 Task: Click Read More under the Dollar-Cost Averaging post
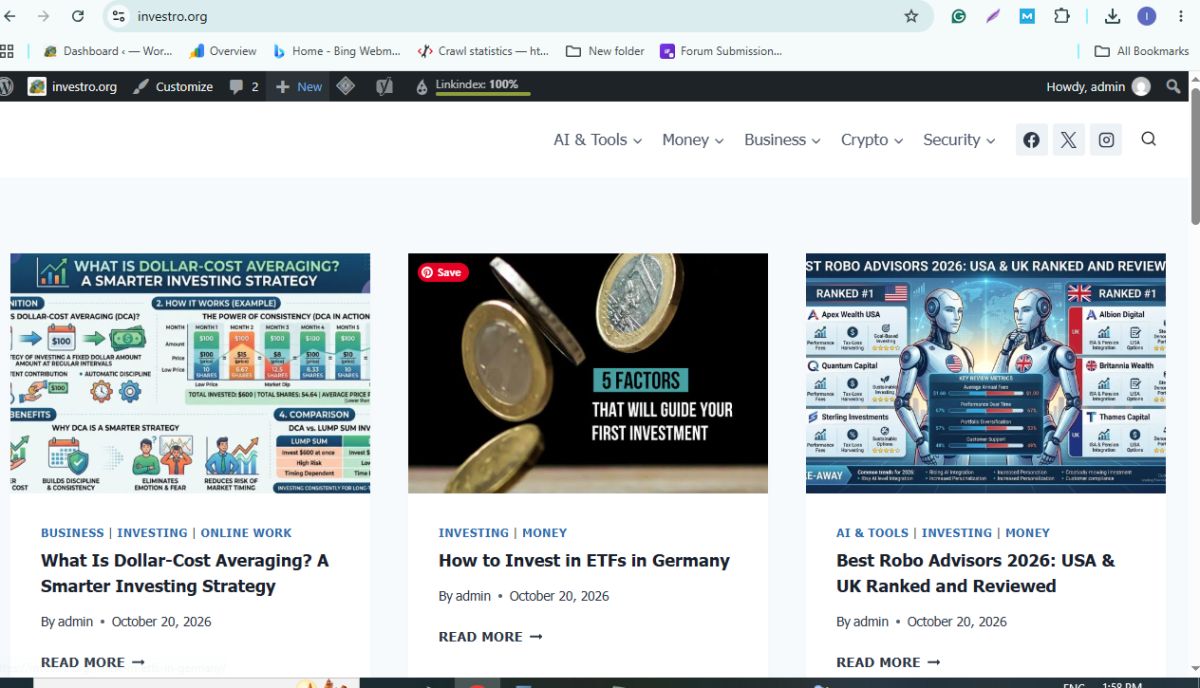point(92,662)
